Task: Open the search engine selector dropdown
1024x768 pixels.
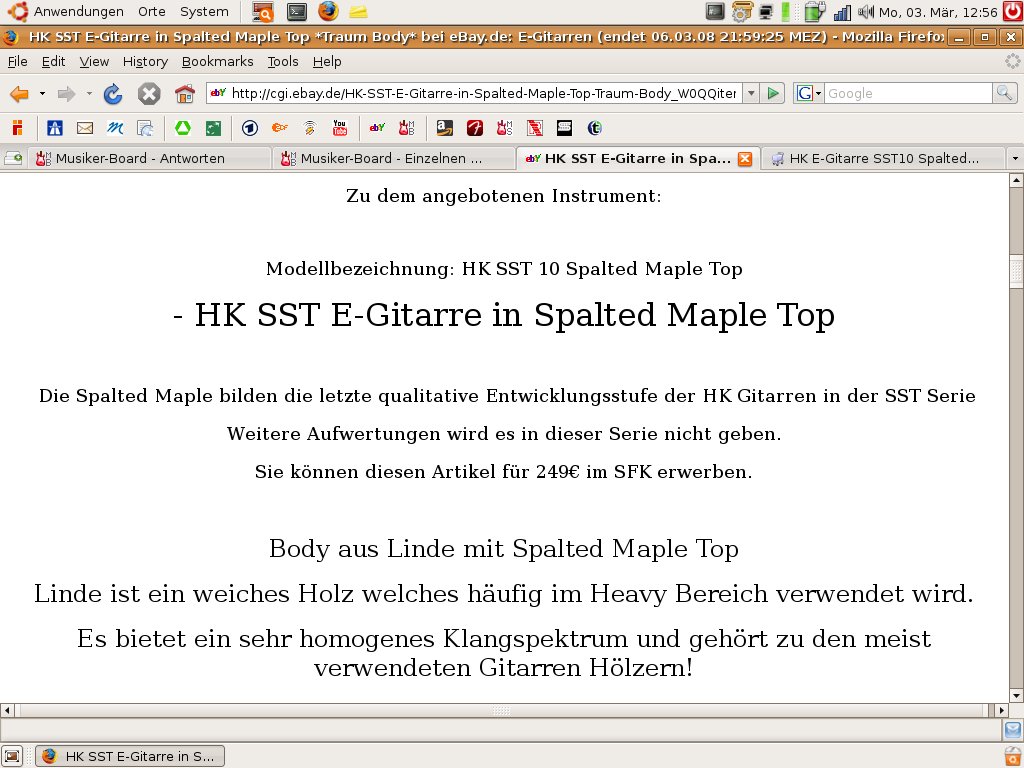Action: pos(808,93)
